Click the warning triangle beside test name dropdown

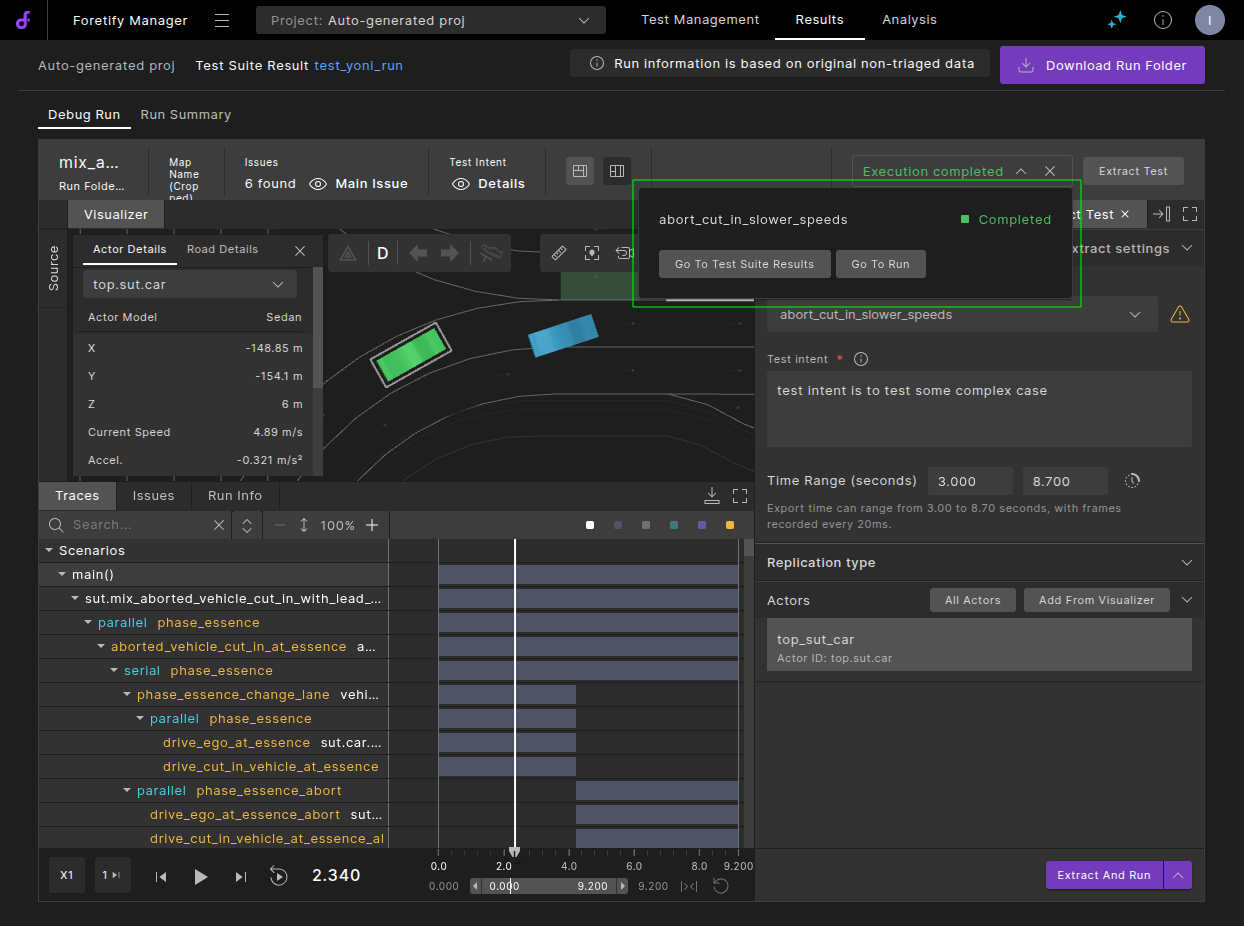(x=1180, y=315)
